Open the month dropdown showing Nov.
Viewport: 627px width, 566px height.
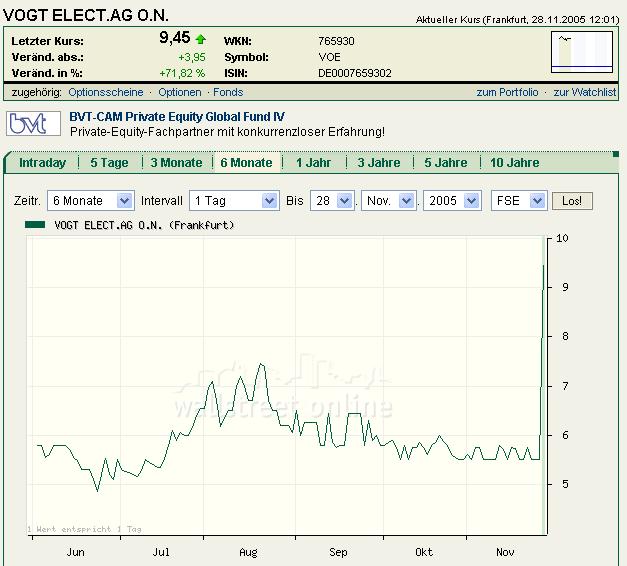click(x=389, y=200)
